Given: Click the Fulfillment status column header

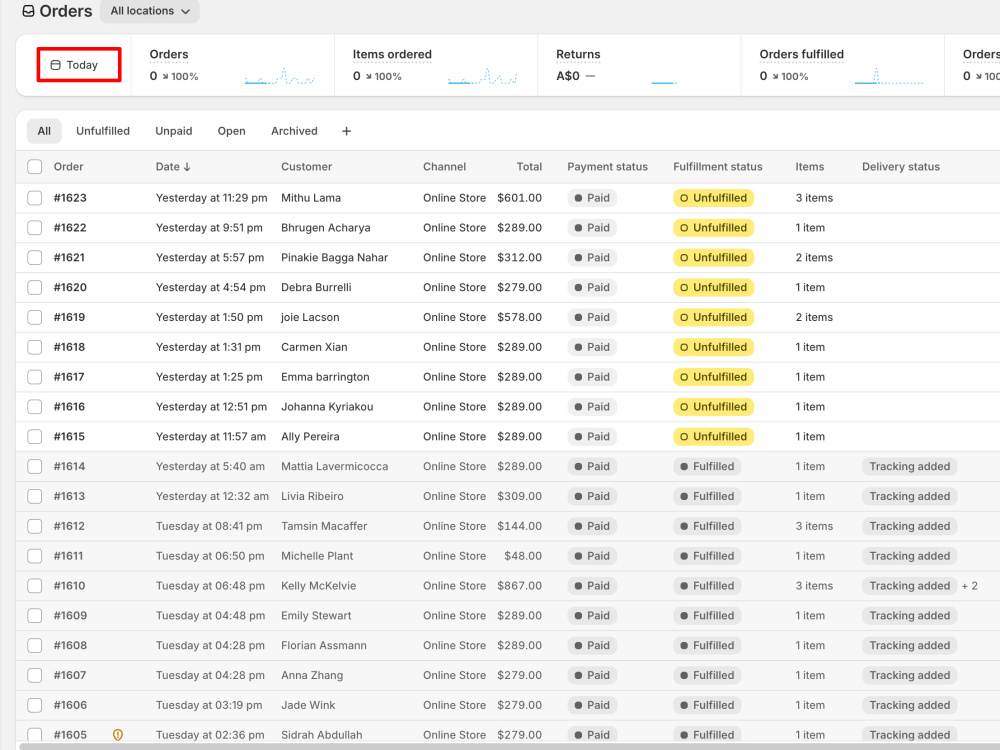Looking at the screenshot, I should pyautogui.click(x=717, y=166).
